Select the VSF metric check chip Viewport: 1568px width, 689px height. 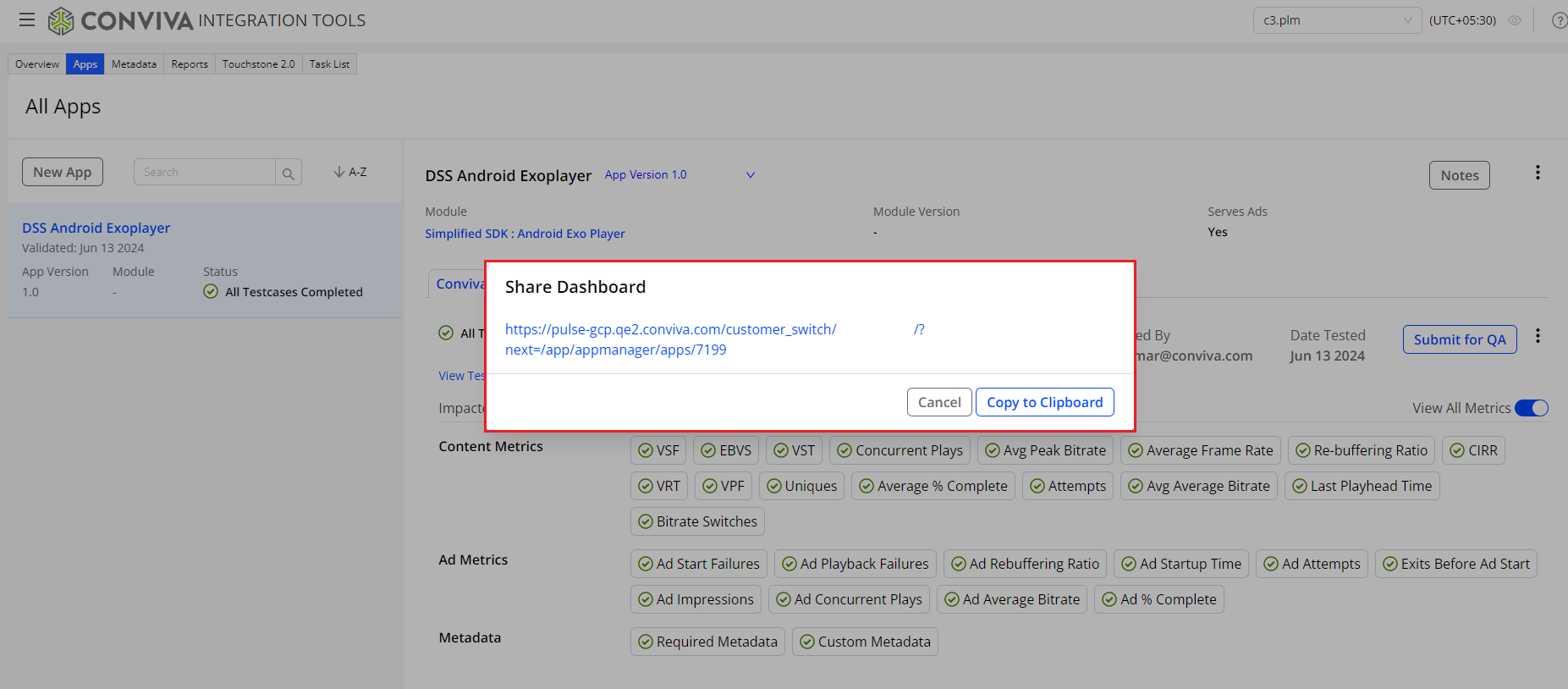click(x=658, y=450)
